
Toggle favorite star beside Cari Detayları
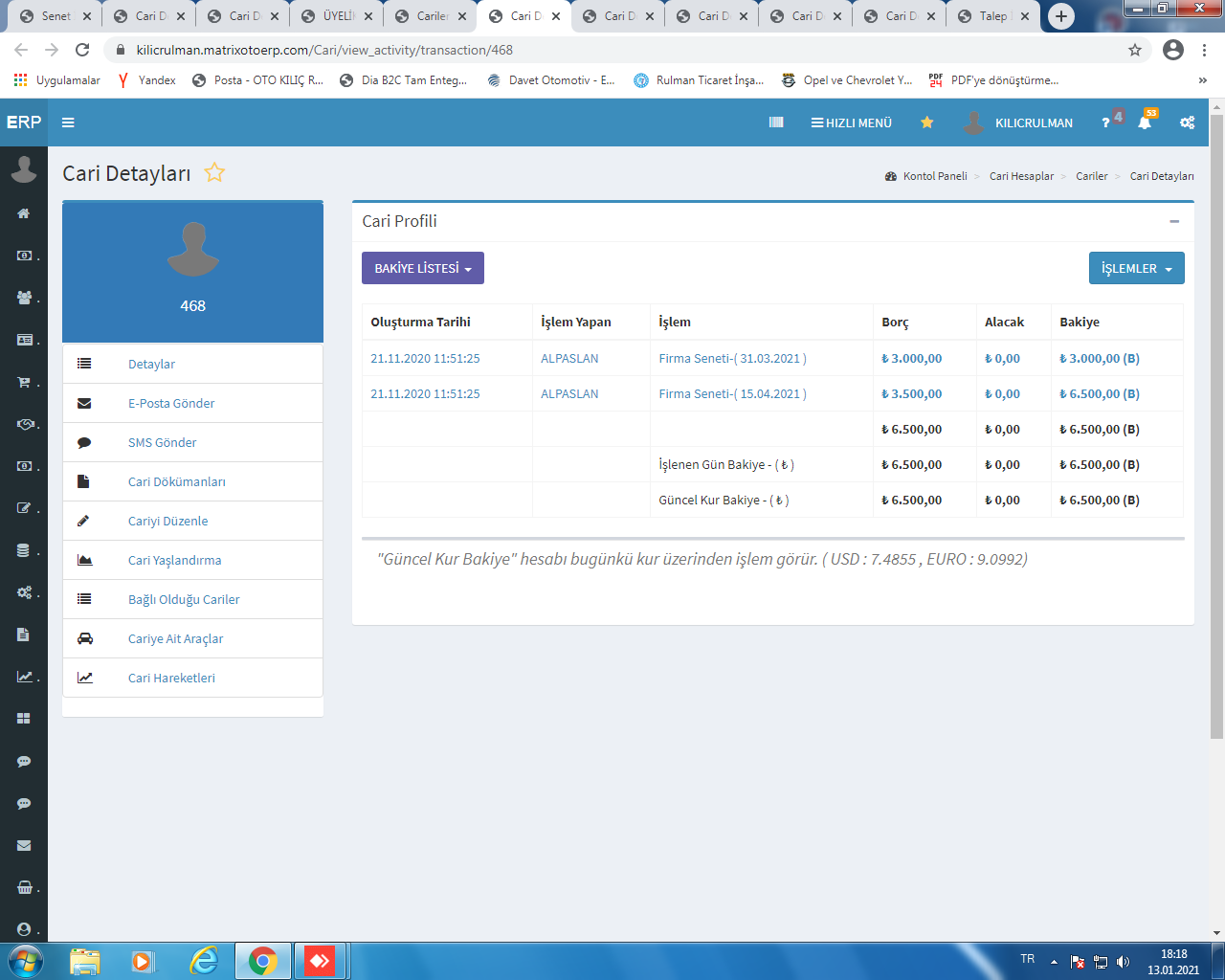tap(214, 173)
